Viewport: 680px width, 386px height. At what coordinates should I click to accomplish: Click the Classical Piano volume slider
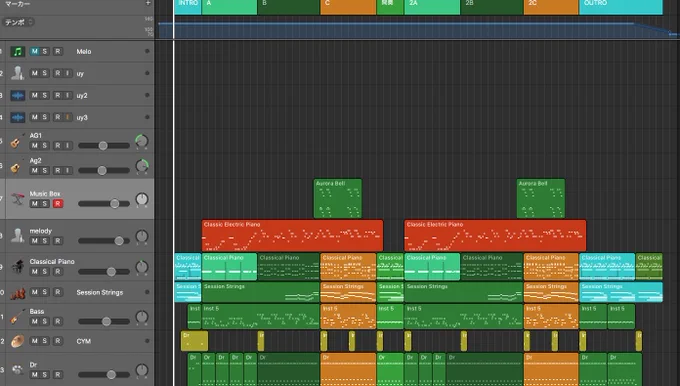click(x=104, y=272)
